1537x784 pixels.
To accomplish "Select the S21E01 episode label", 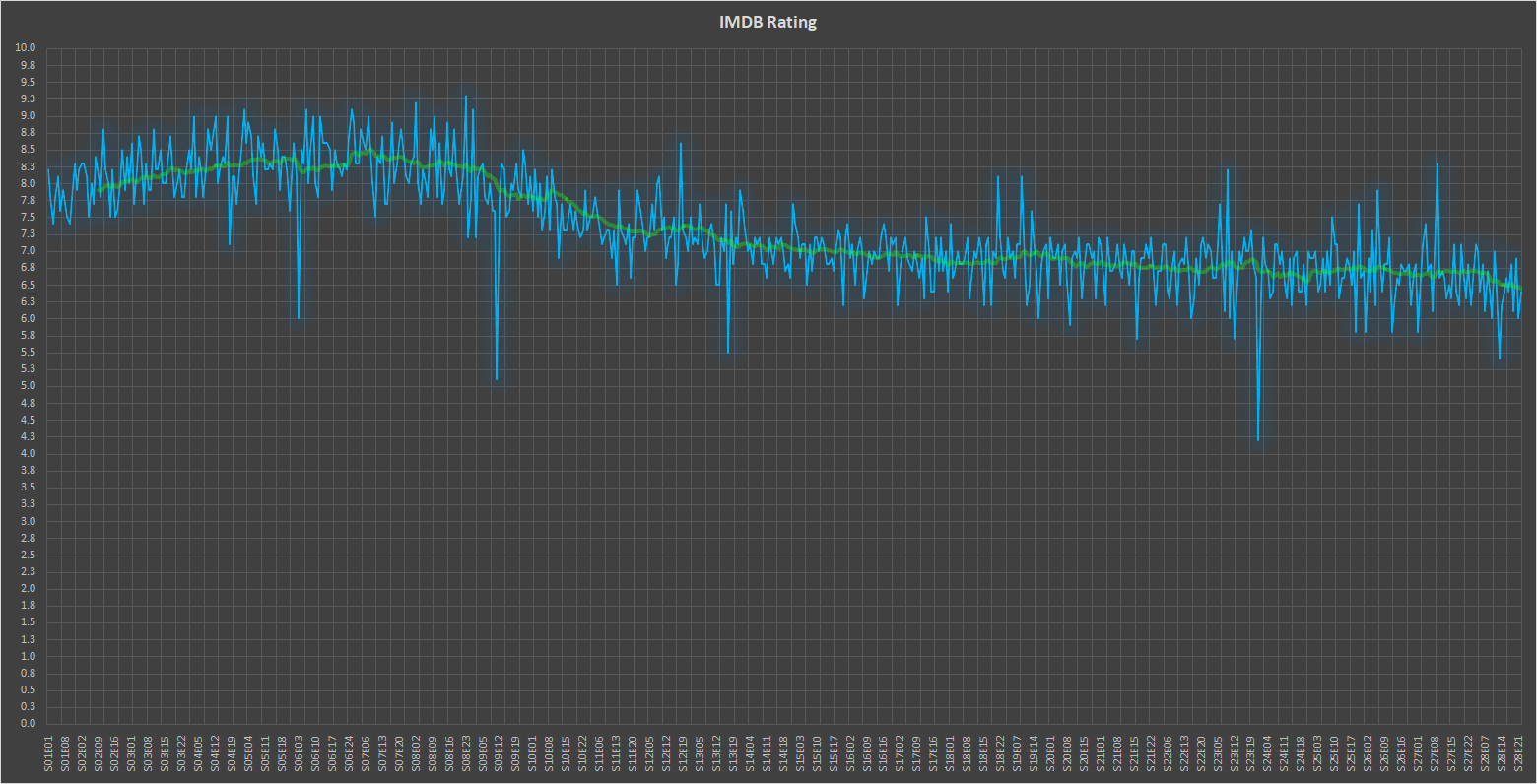I will click(1101, 753).
